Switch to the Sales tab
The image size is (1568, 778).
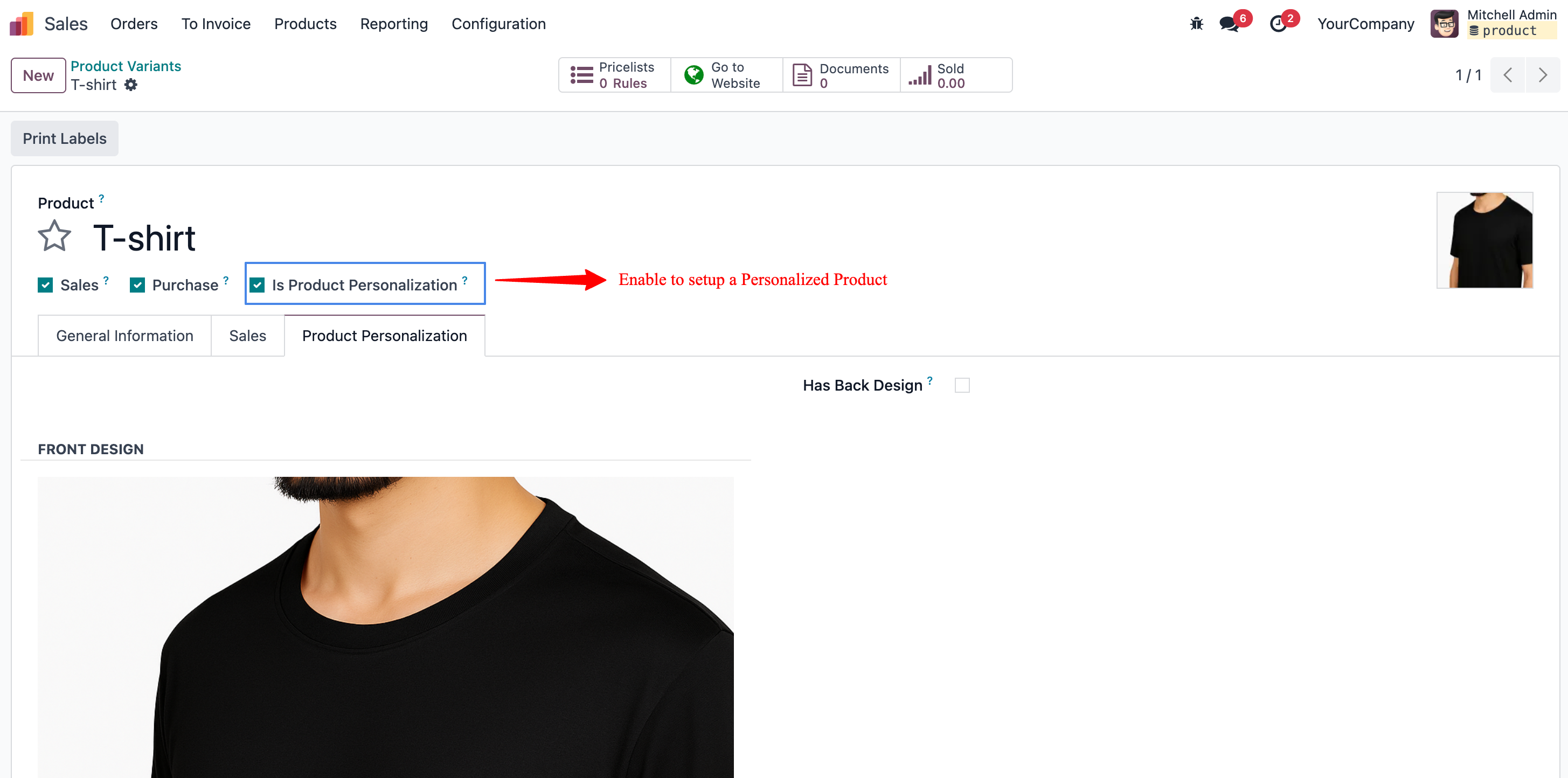tap(247, 336)
